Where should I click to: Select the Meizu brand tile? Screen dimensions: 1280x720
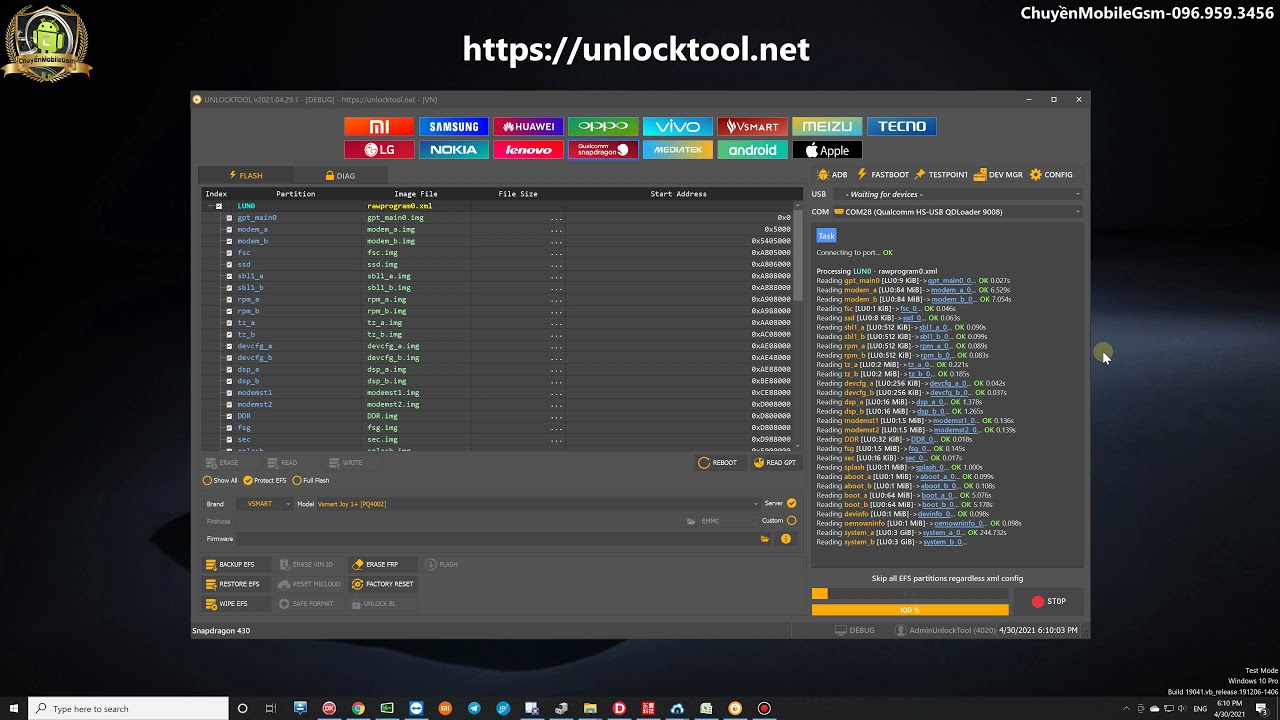click(x=827, y=126)
